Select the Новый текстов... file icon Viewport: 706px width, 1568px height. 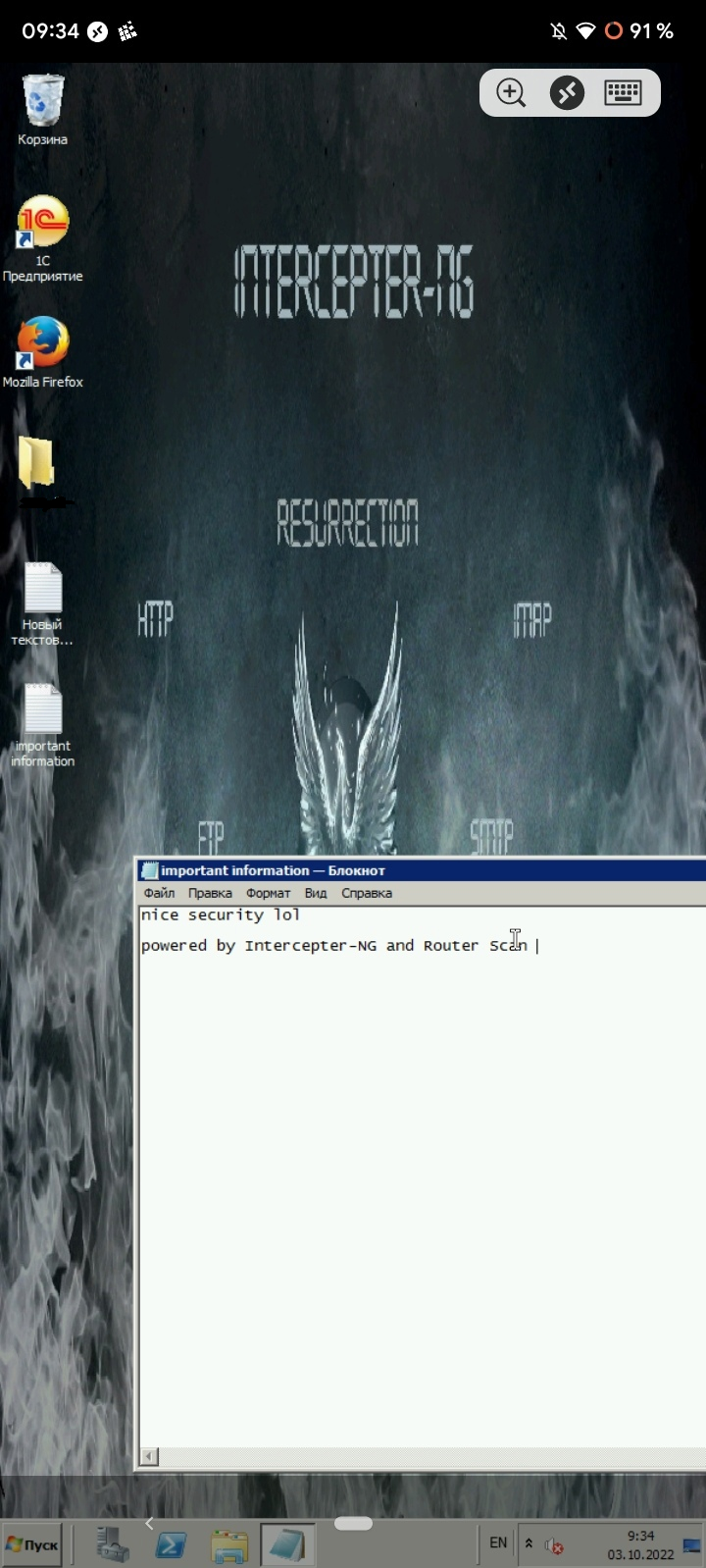point(42,603)
